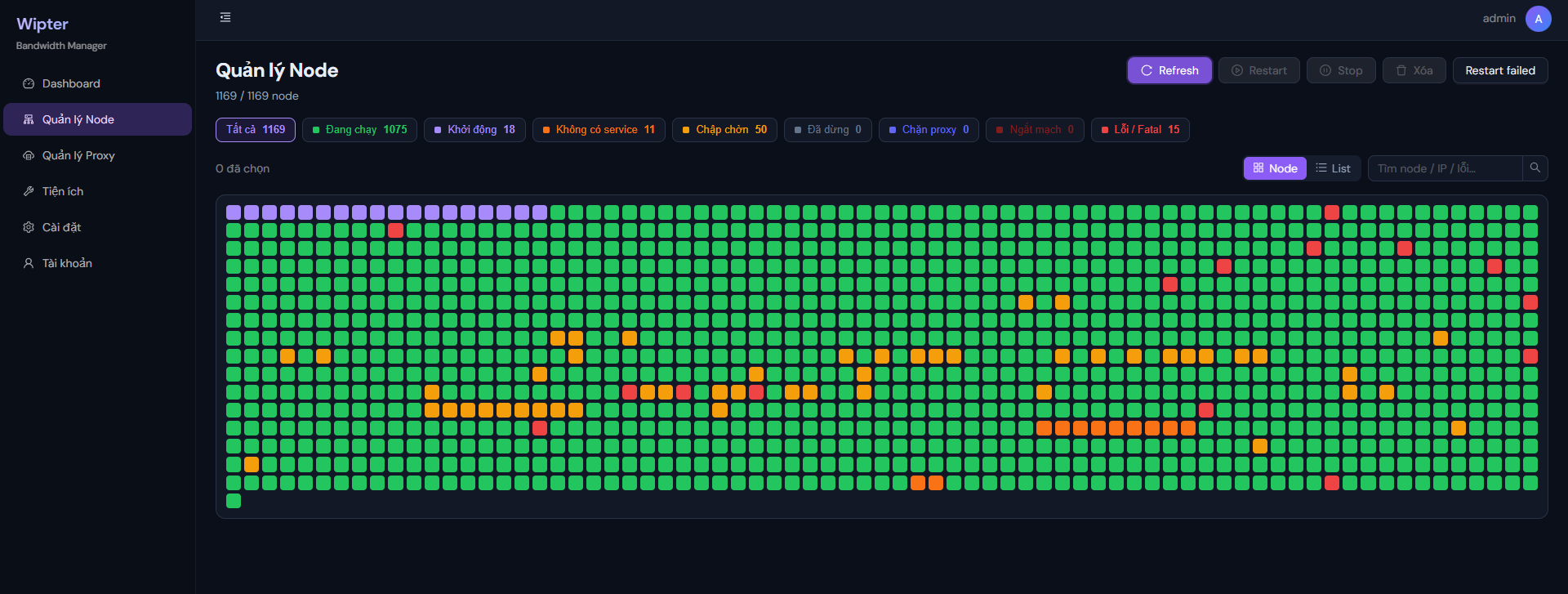Switch to Node grid view
The width and height of the screenshot is (1568, 594).
pos(1275,168)
